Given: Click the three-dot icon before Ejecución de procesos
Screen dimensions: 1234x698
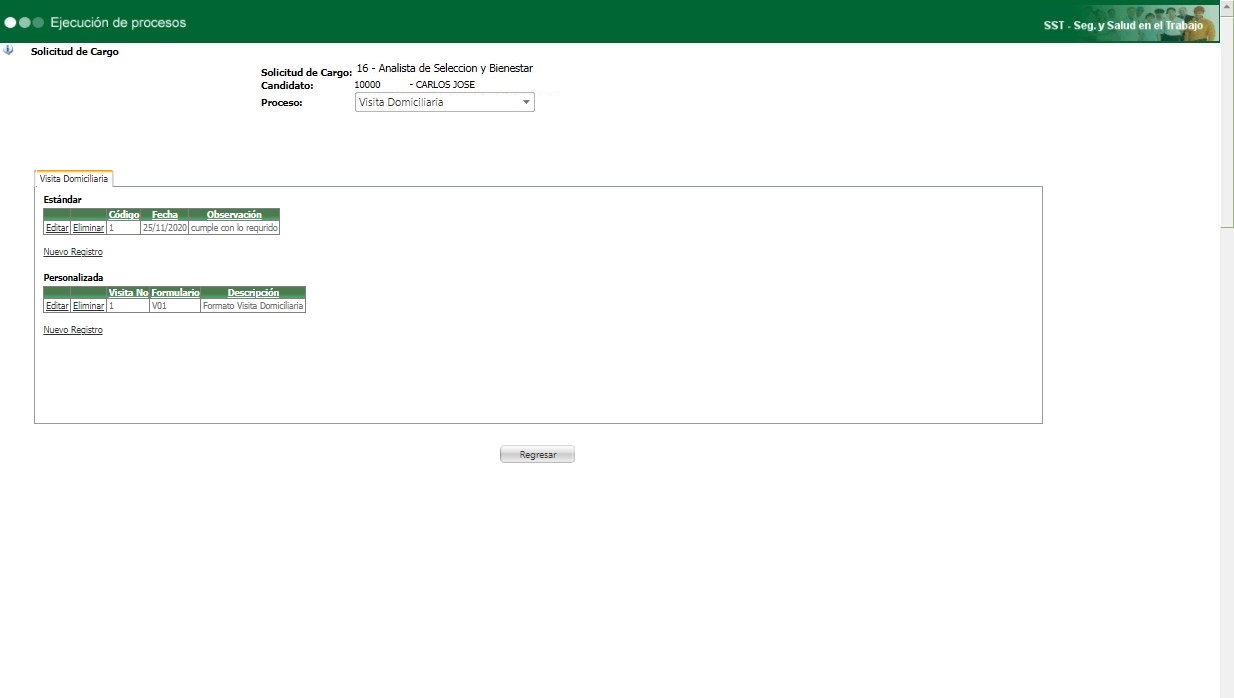Looking at the screenshot, I should 25,22.
